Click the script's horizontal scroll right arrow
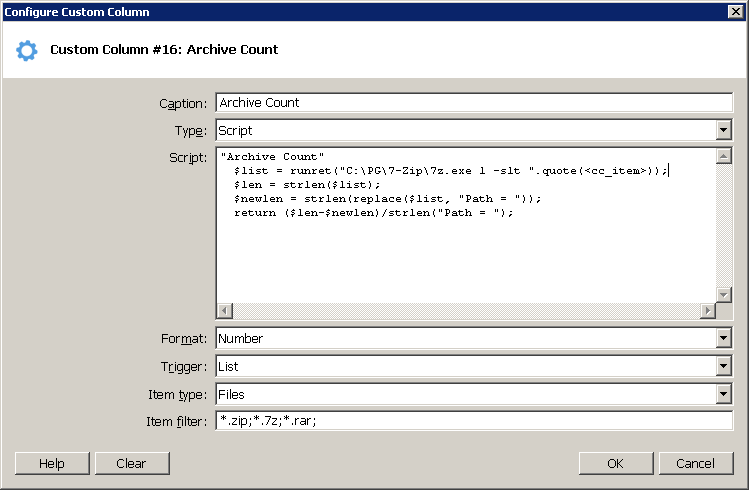Image resolution: width=749 pixels, height=490 pixels. tap(708, 311)
